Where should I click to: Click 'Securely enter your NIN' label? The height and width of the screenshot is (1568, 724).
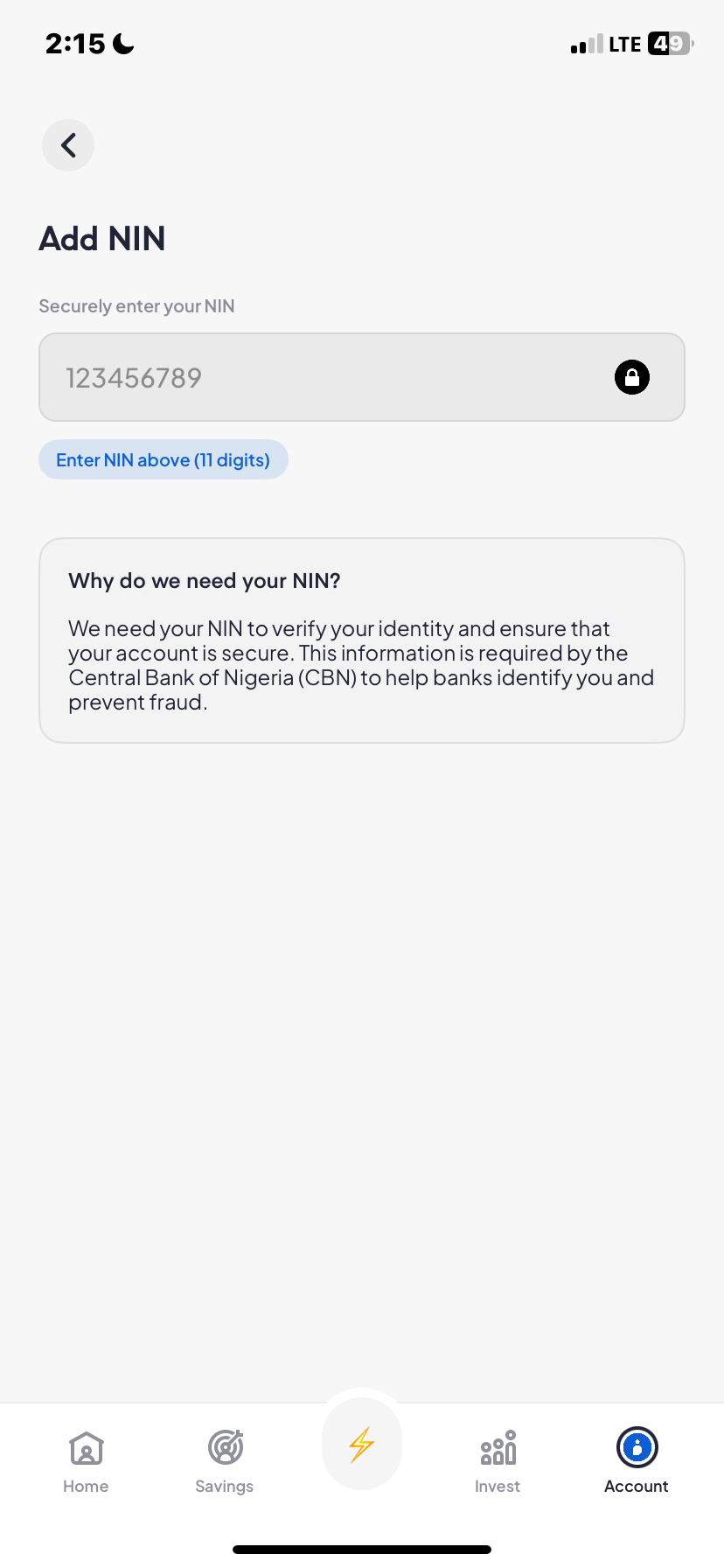(136, 306)
